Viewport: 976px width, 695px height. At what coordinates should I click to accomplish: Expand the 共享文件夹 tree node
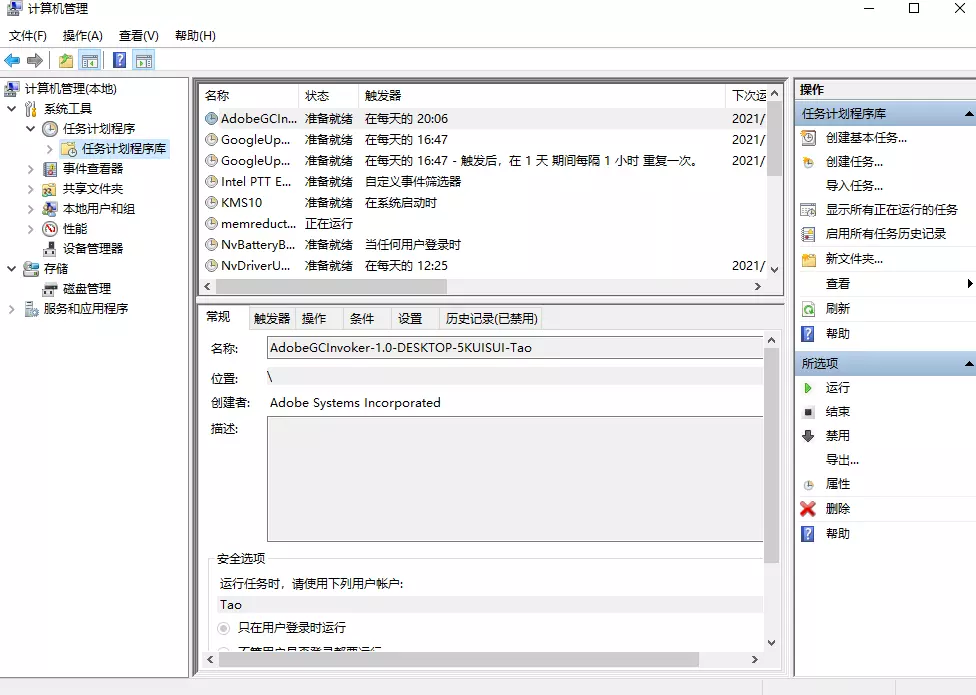pos(30,189)
